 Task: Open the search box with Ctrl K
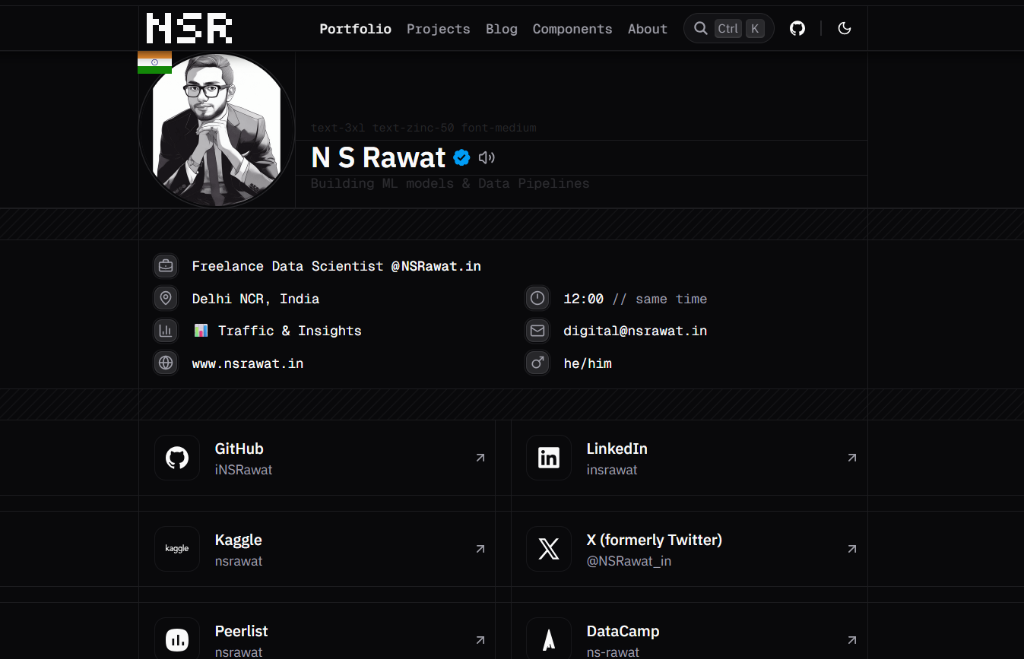pos(729,28)
